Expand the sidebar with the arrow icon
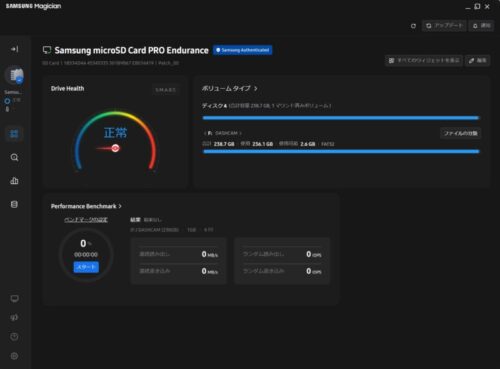The height and width of the screenshot is (369, 500). [x=14, y=49]
